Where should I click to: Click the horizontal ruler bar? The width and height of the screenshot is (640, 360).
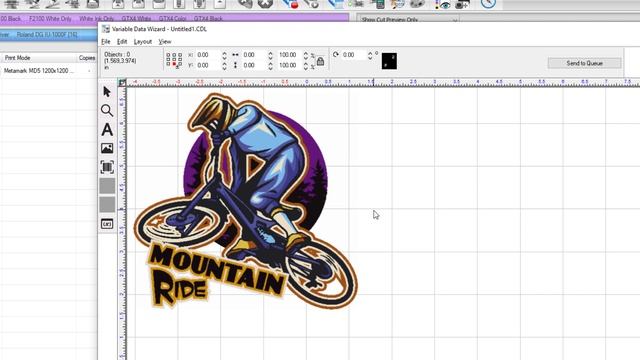(x=383, y=82)
